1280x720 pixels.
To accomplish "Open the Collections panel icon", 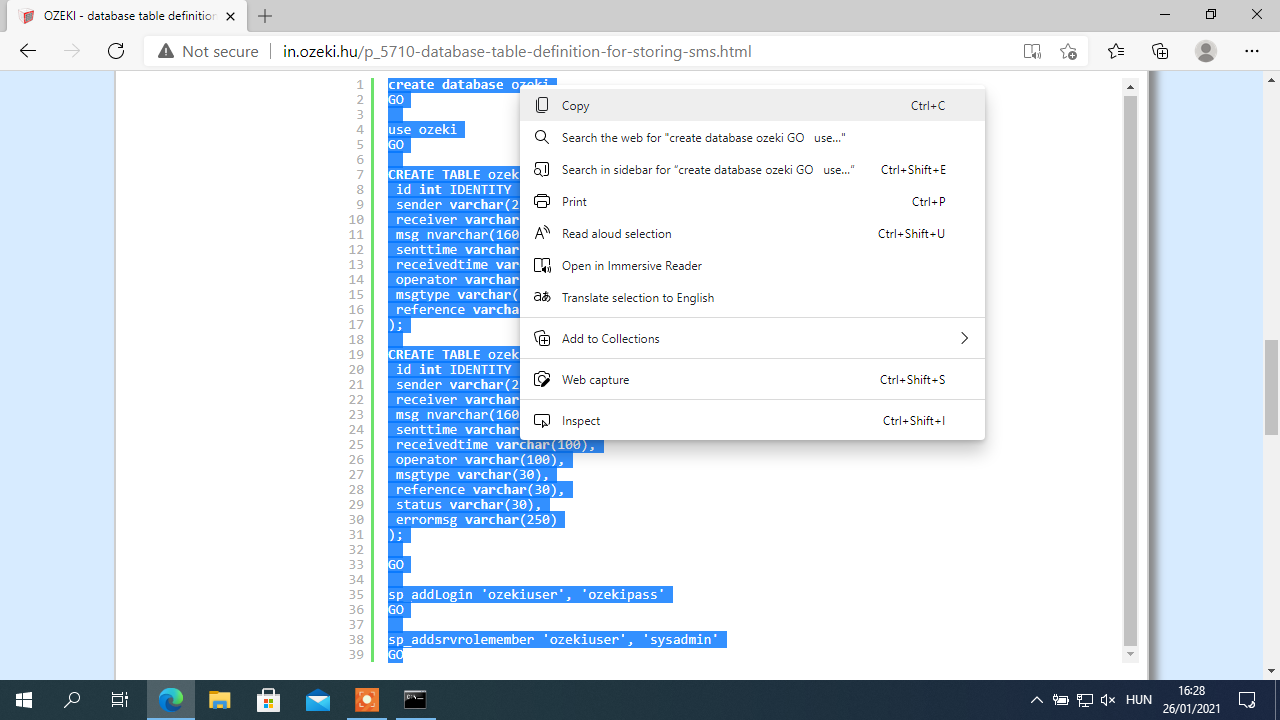I will point(1159,49).
